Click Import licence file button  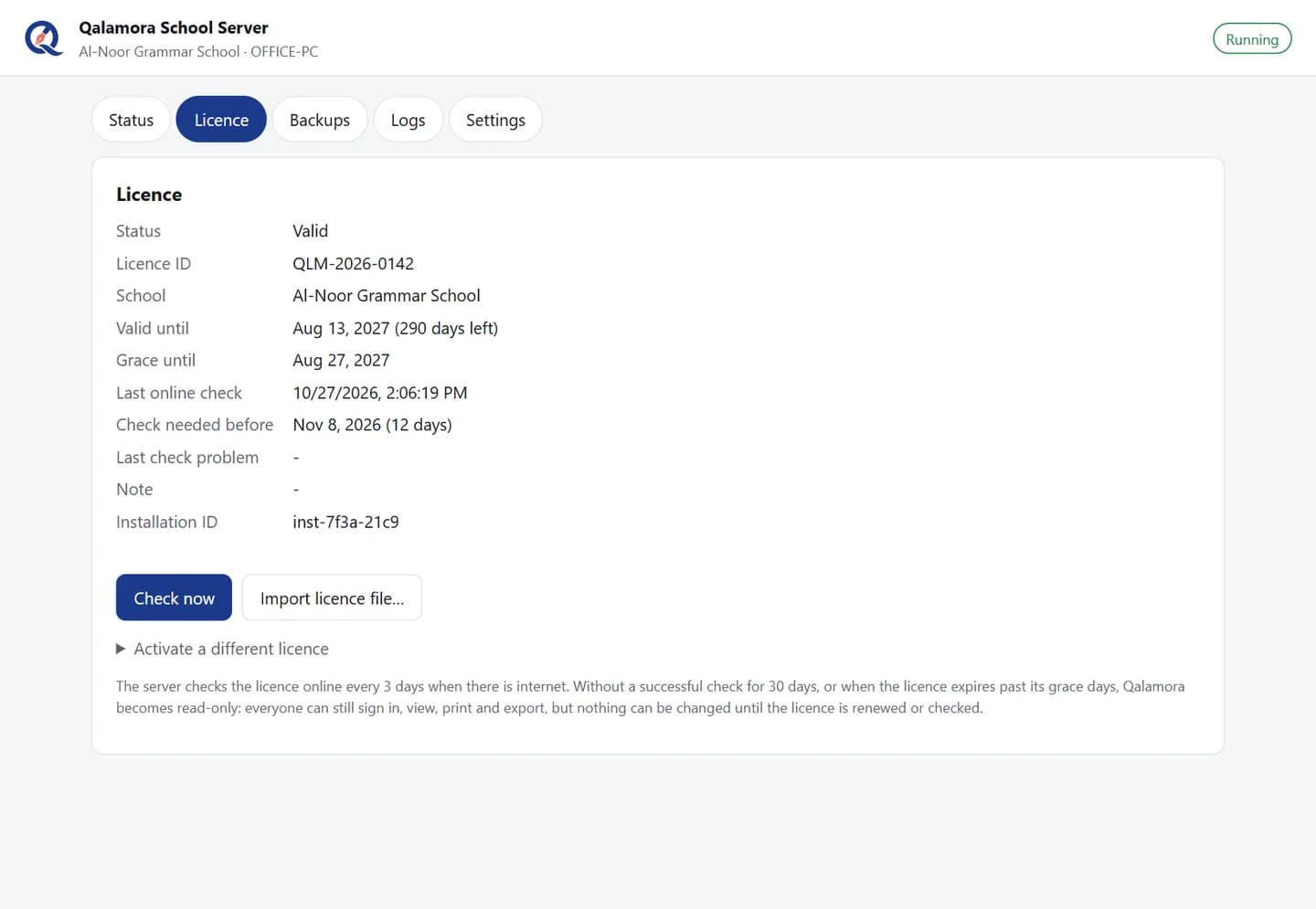click(x=332, y=598)
